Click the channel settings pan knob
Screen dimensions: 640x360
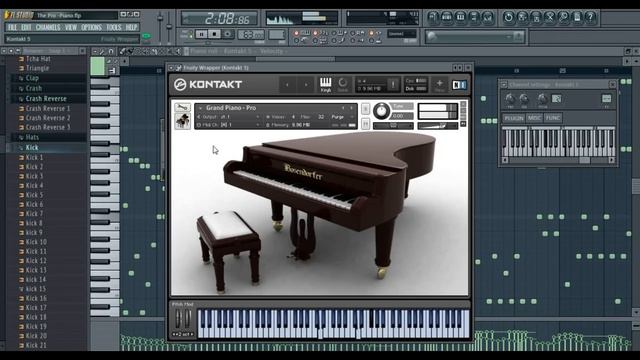click(x=510, y=99)
